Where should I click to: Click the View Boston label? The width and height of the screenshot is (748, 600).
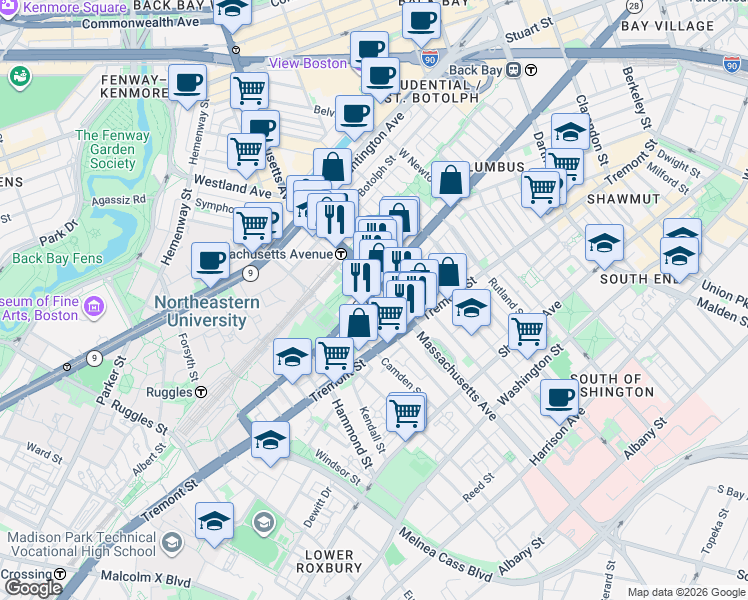pos(308,63)
